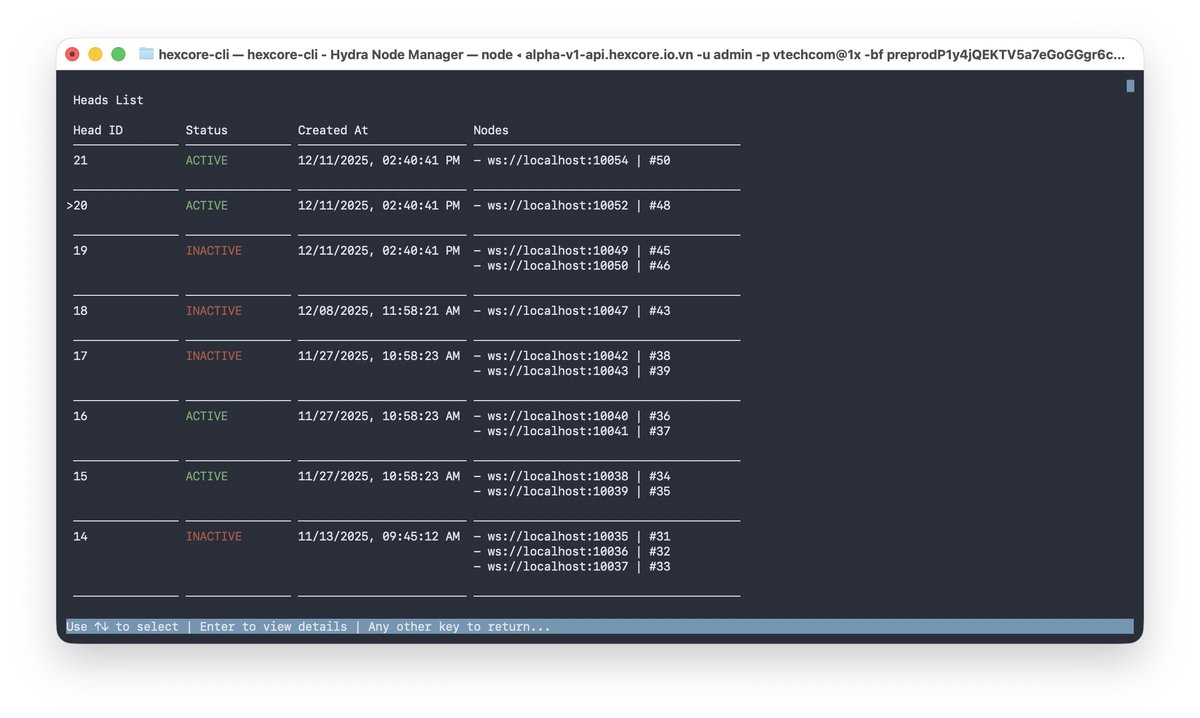Click node ws://localhost:10036 | #32
1200x718 pixels.
coord(572,552)
